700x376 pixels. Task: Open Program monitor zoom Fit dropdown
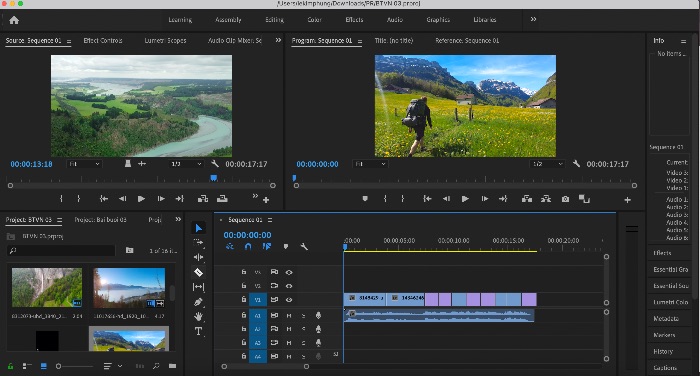click(370, 164)
